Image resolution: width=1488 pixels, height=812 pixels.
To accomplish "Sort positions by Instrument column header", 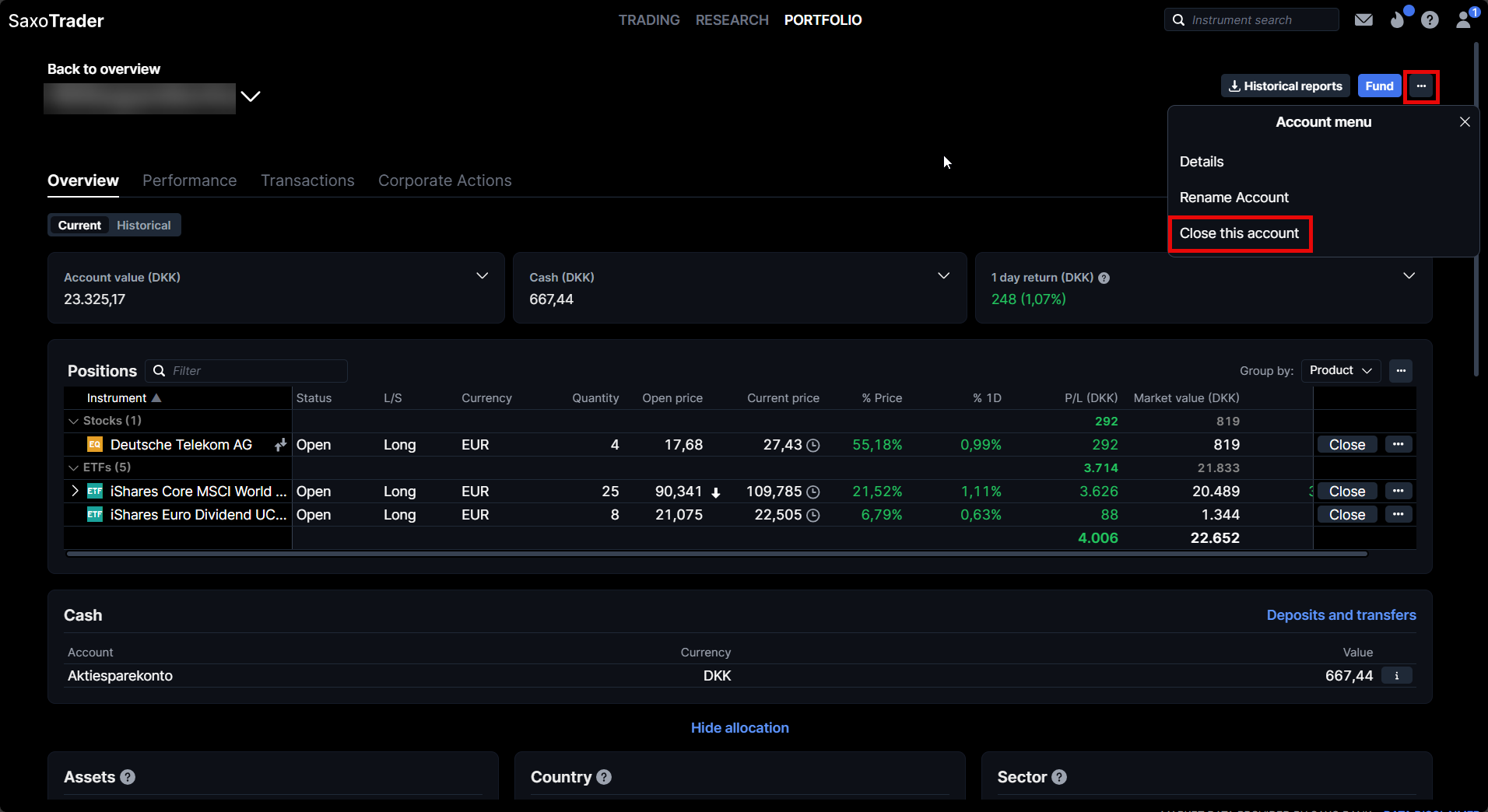I will coord(117,398).
